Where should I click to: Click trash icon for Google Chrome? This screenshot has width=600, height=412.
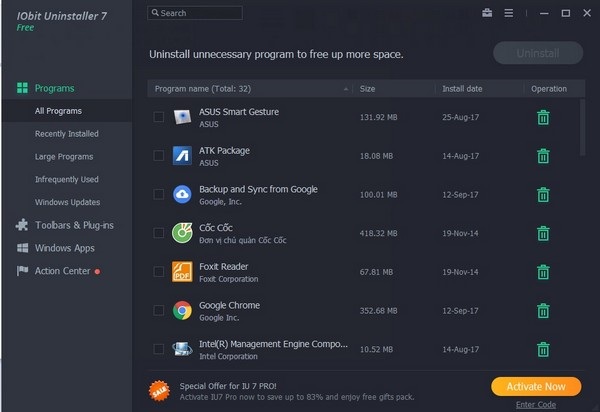coord(543,311)
